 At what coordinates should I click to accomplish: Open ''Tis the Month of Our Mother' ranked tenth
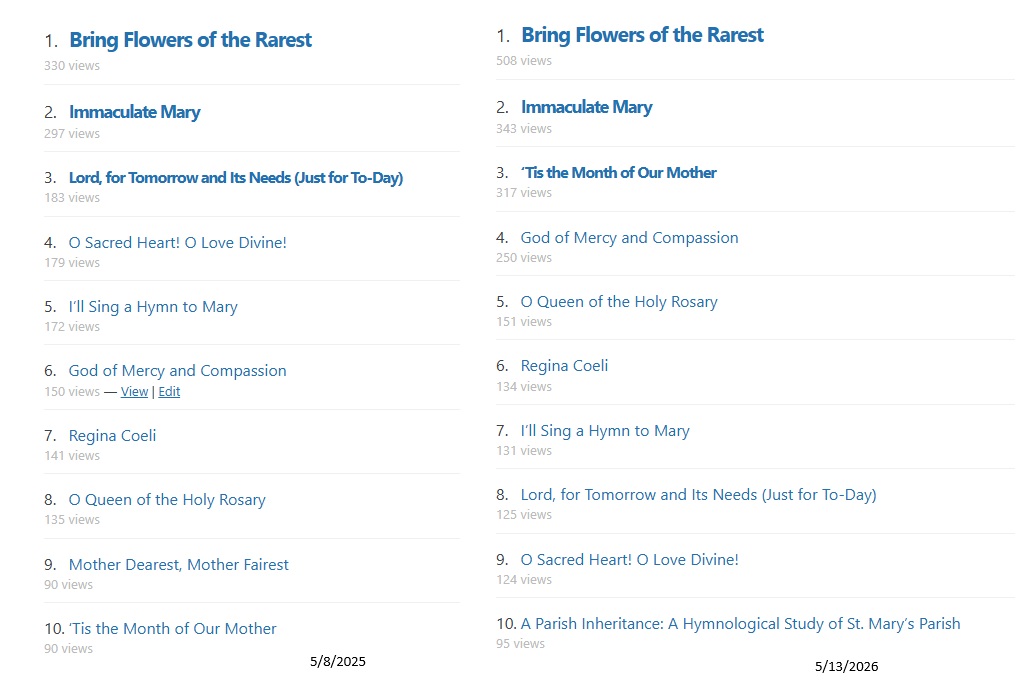pyautogui.click(x=173, y=629)
